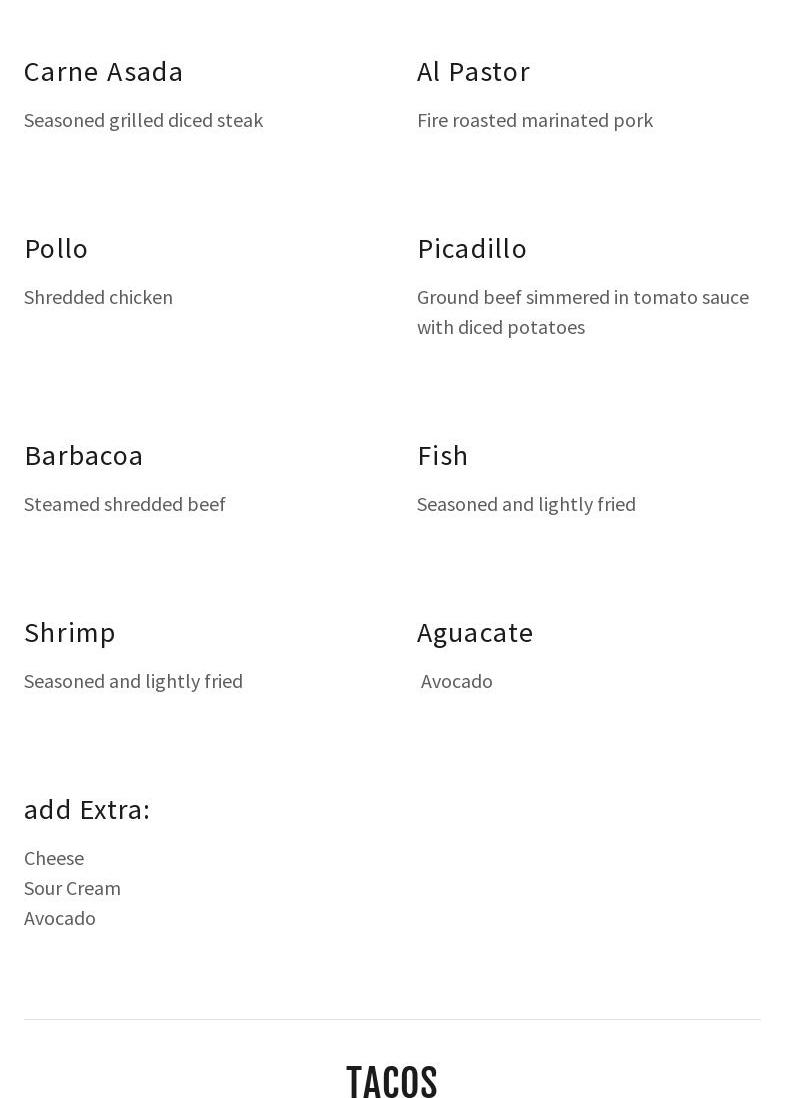Click the Barbacoa menu item title
The height and width of the screenshot is (1098, 785).
[x=84, y=456]
